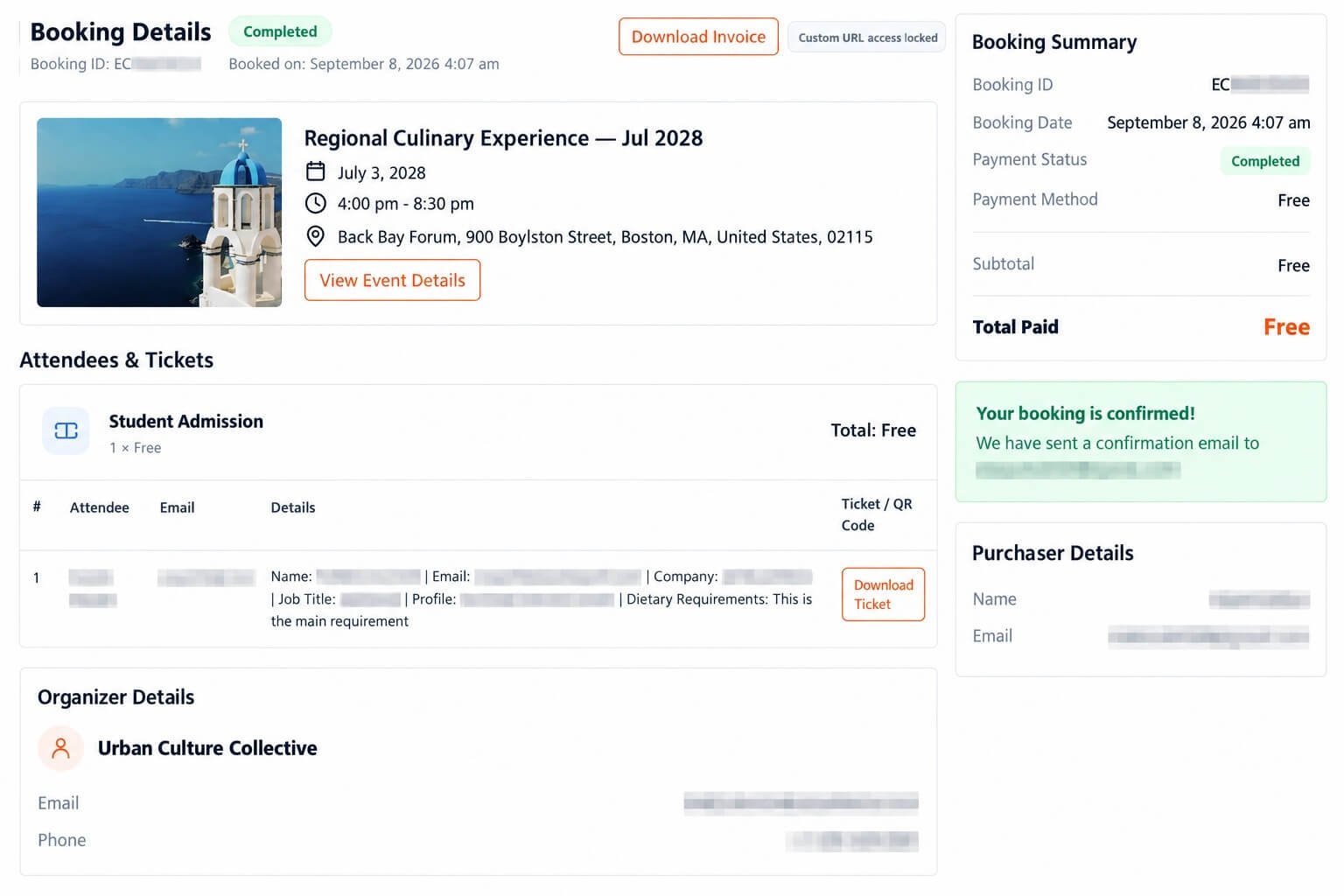Click the Purchaser Details heading

1053,553
